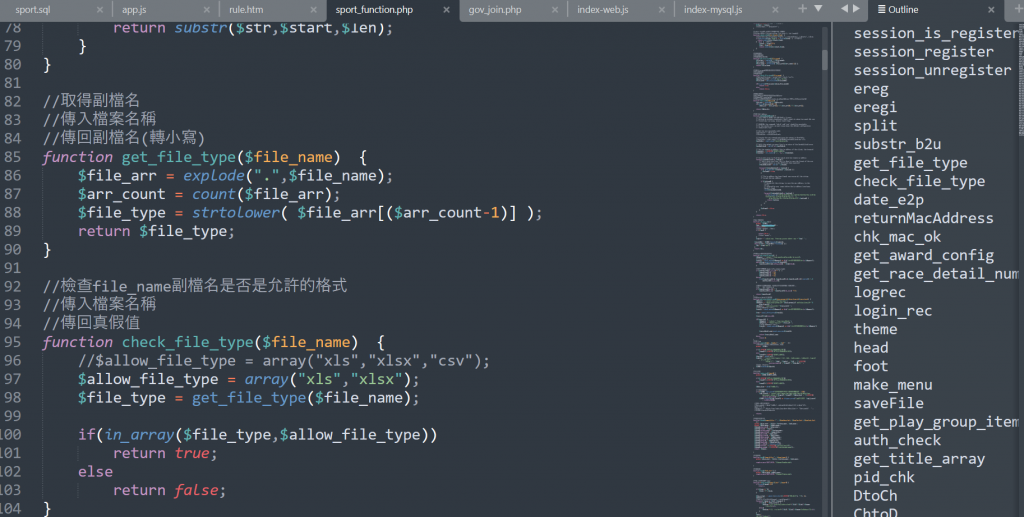Go to DtoCh in the Outline

click(x=875, y=496)
